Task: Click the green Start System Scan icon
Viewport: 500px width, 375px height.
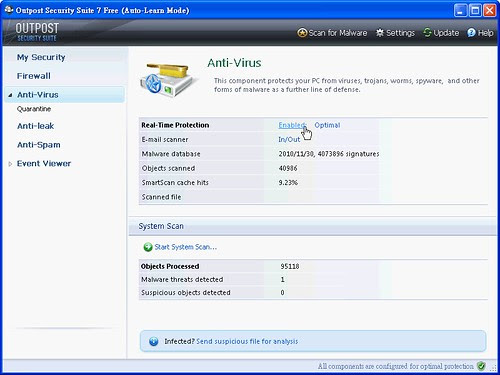Action: pos(148,247)
